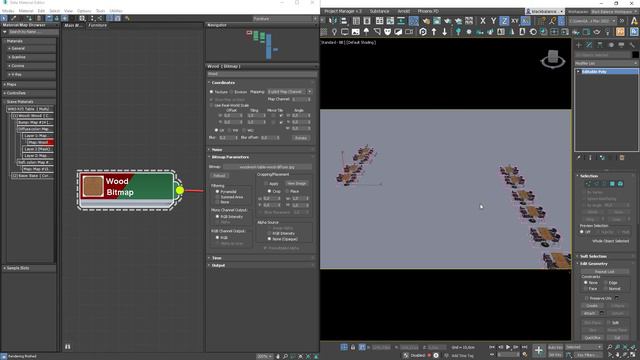Select the XY plane constraint
This screenshot has height=360, width=640.
point(515,21)
